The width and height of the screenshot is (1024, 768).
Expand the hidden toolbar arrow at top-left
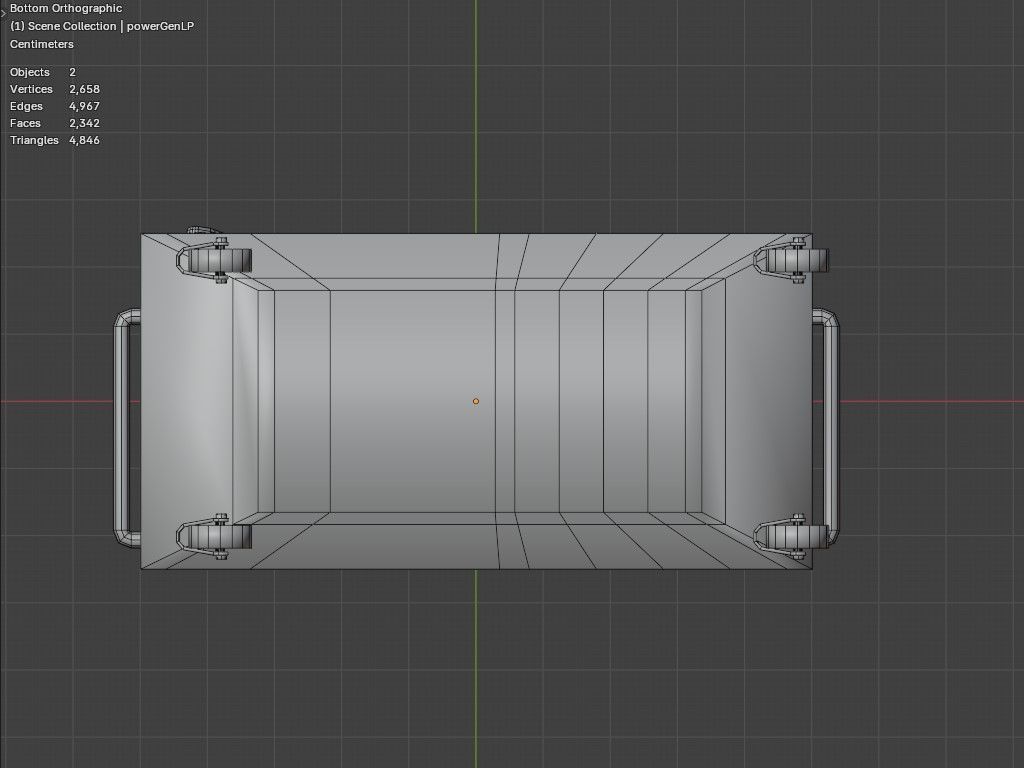(x=3, y=12)
